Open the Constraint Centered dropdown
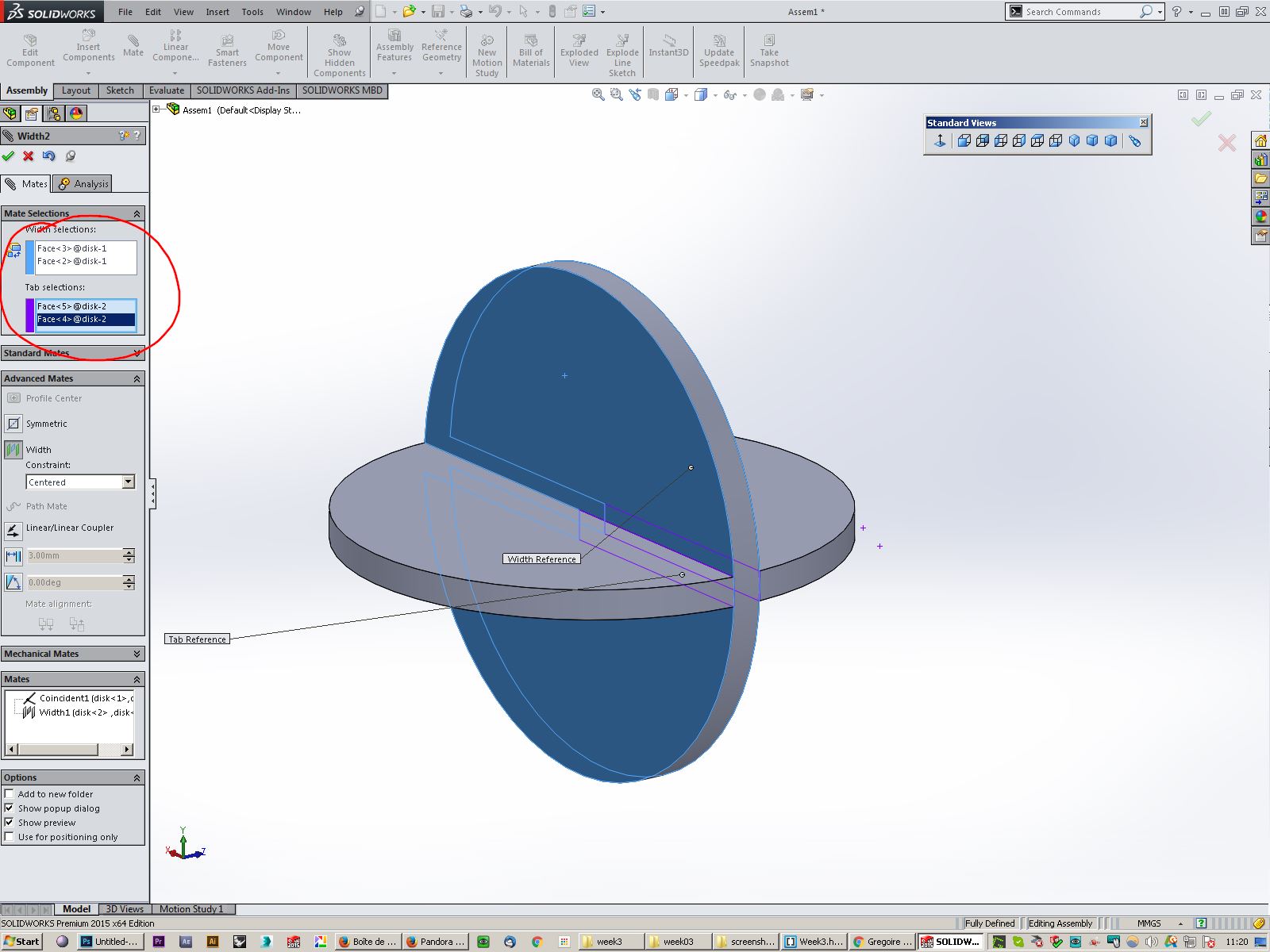This screenshot has width=1270, height=952. coord(128,482)
